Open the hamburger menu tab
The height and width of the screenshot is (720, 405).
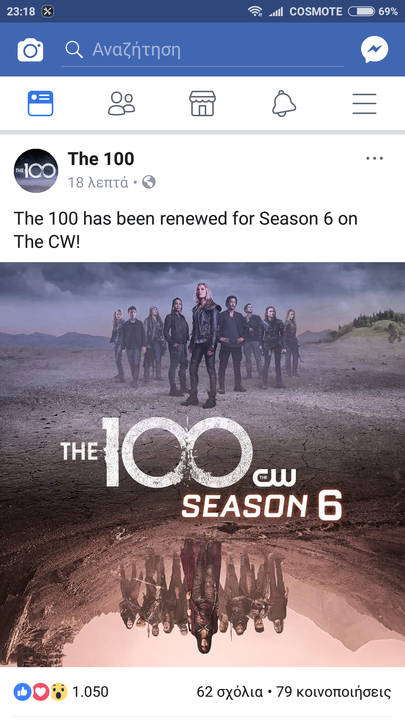click(365, 103)
